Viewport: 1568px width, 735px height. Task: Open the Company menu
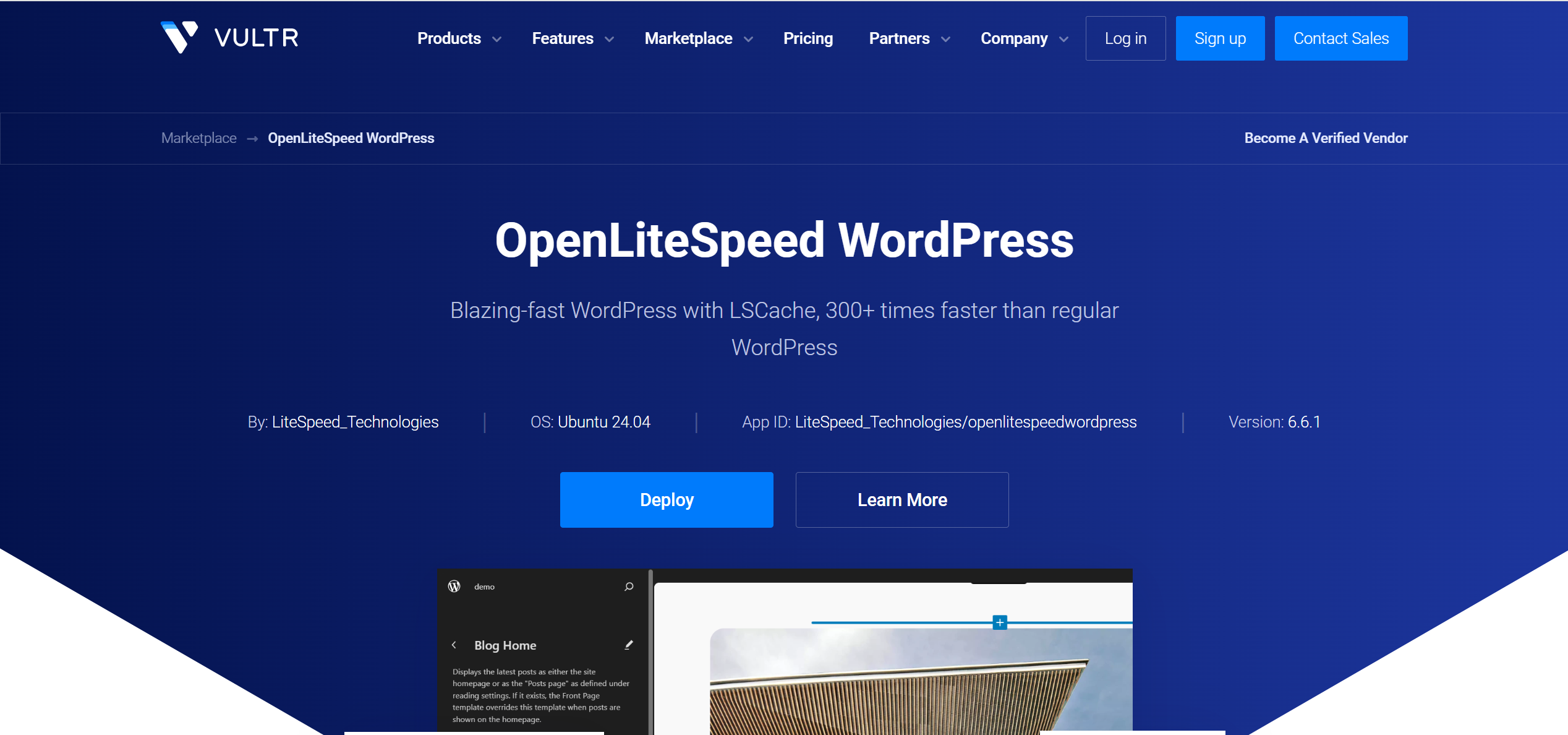(x=1014, y=38)
